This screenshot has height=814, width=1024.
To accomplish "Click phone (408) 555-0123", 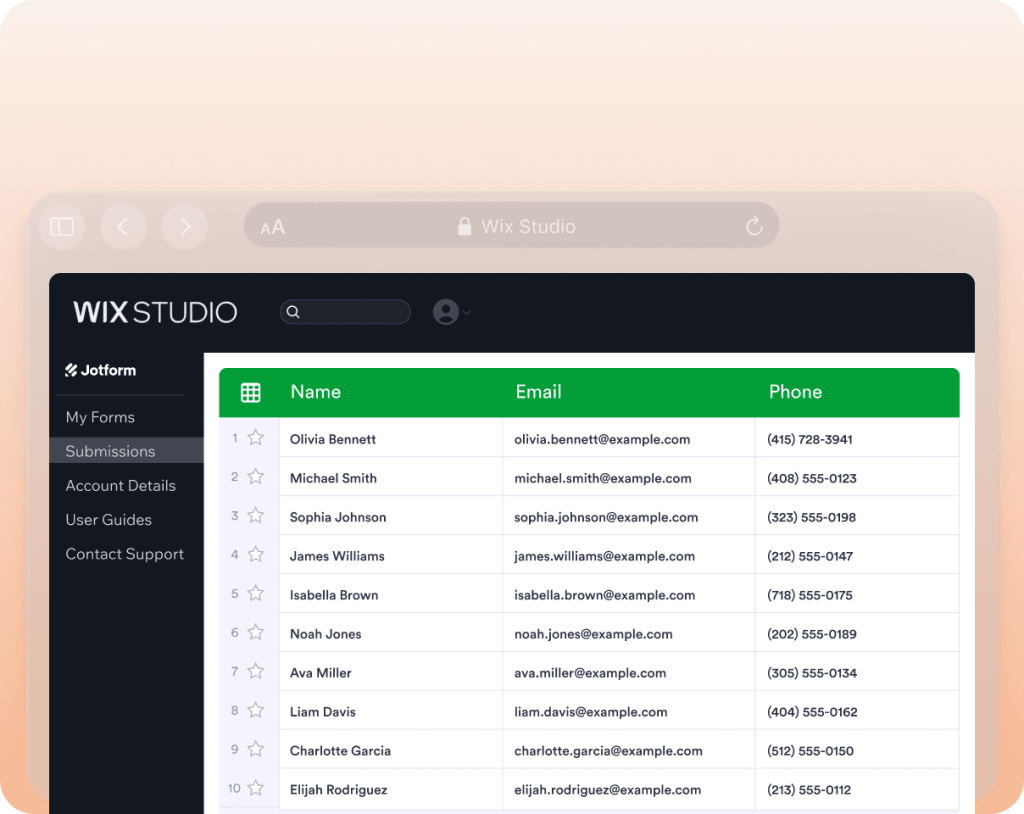I will (812, 478).
